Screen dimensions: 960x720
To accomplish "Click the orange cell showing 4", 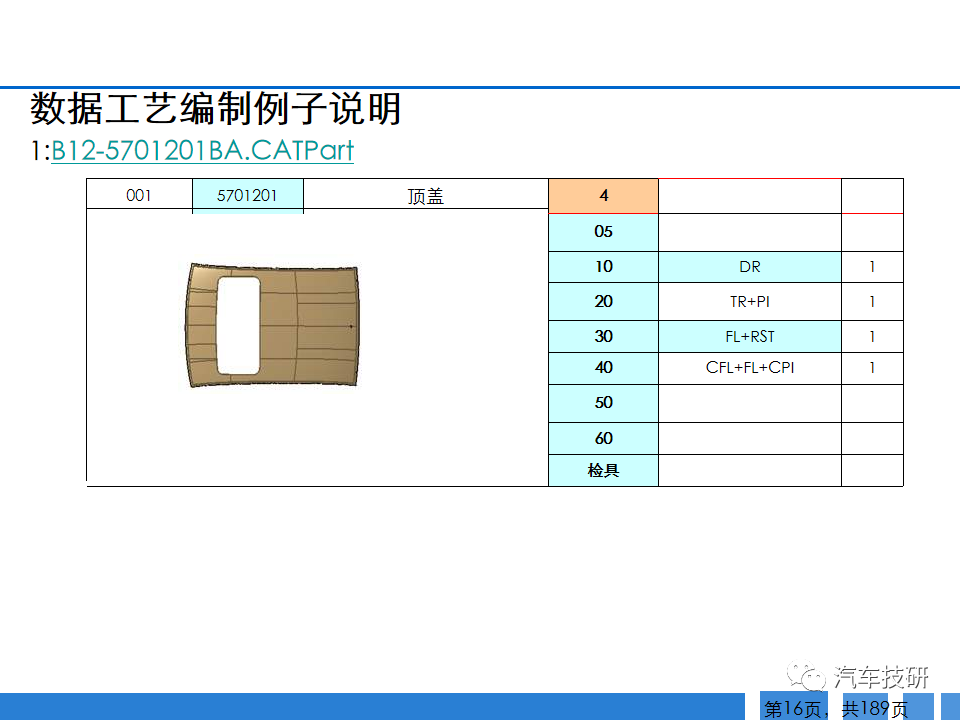I will click(604, 195).
